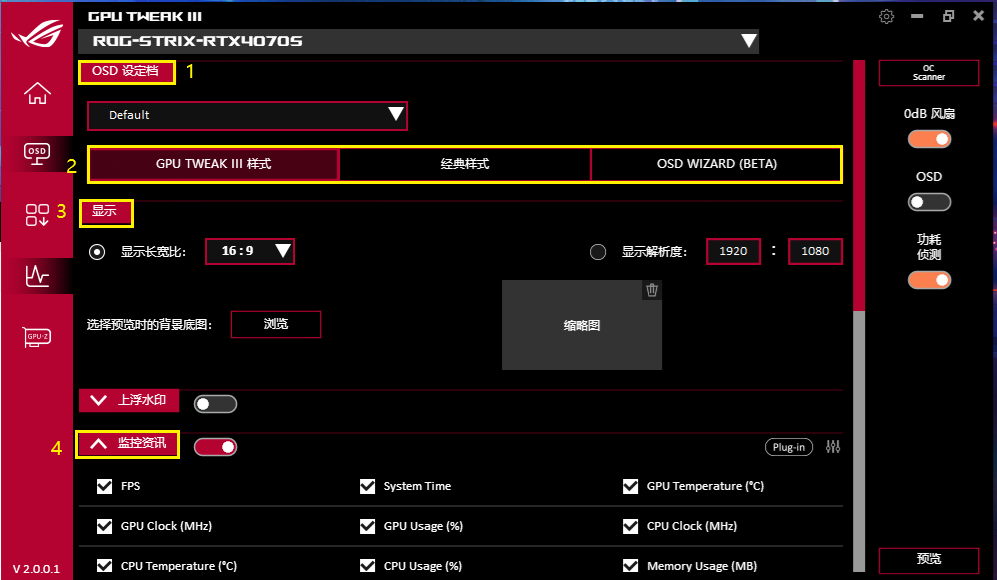Open the Default OSD profile dropdown

point(247,115)
